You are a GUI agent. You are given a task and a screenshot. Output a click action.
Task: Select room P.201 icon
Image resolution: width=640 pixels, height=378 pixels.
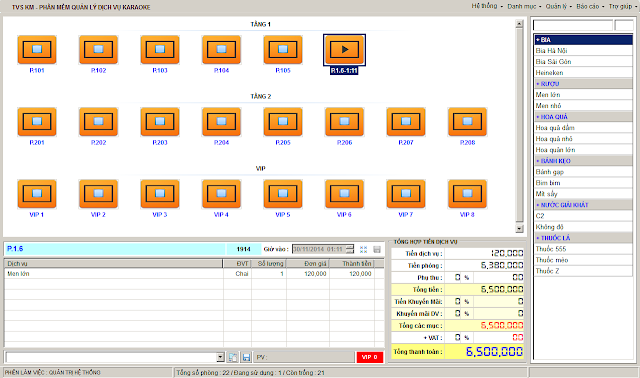point(37,121)
